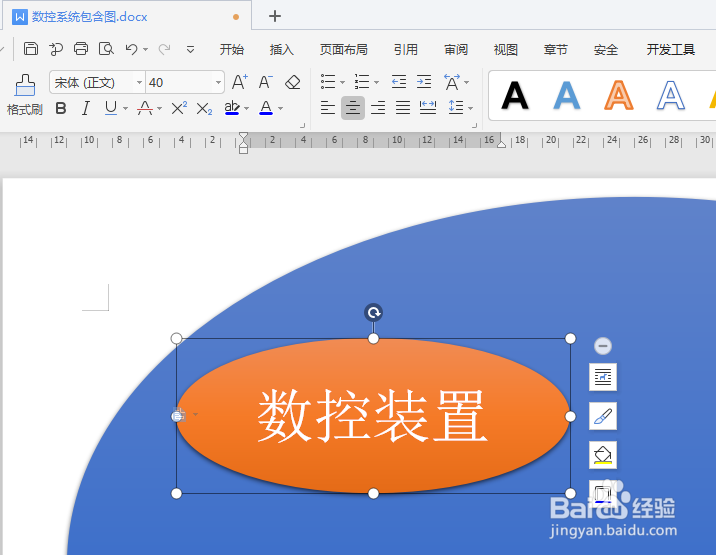Click the Print icon
This screenshot has height=555, width=716.
(x=81, y=48)
